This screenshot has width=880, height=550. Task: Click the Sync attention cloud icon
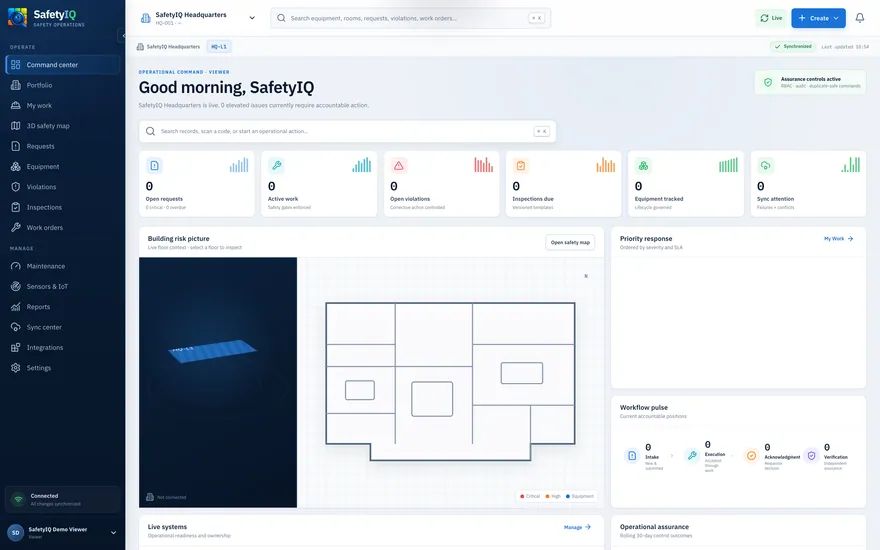[x=765, y=166]
